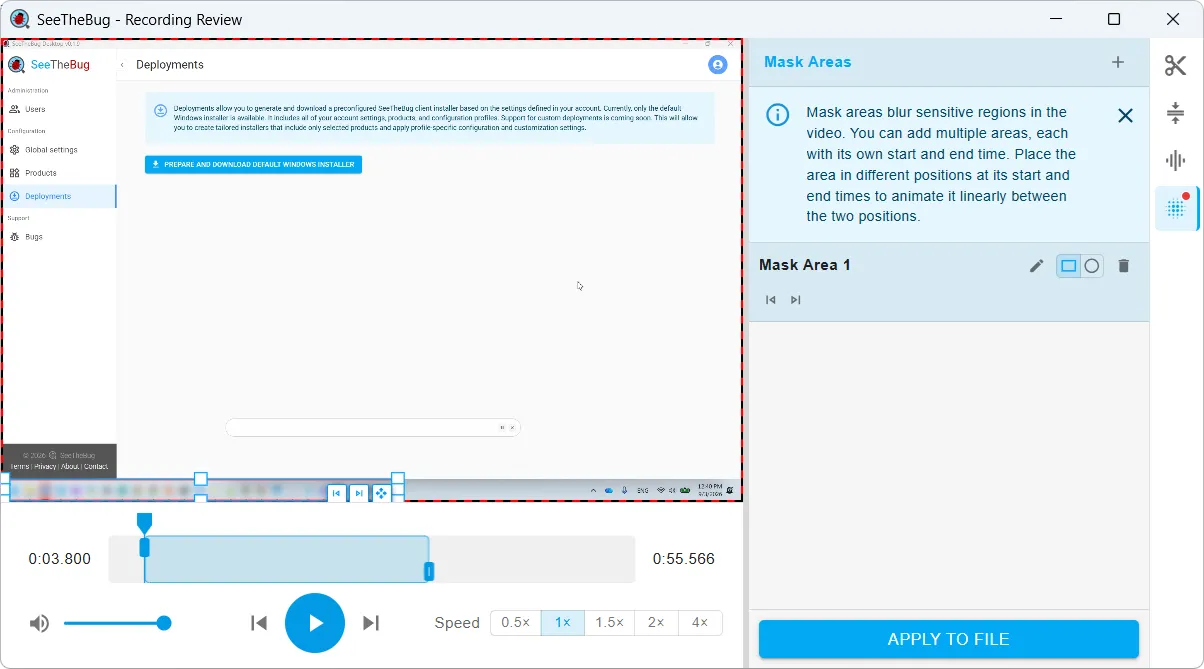Click the Apply to File button

949,639
